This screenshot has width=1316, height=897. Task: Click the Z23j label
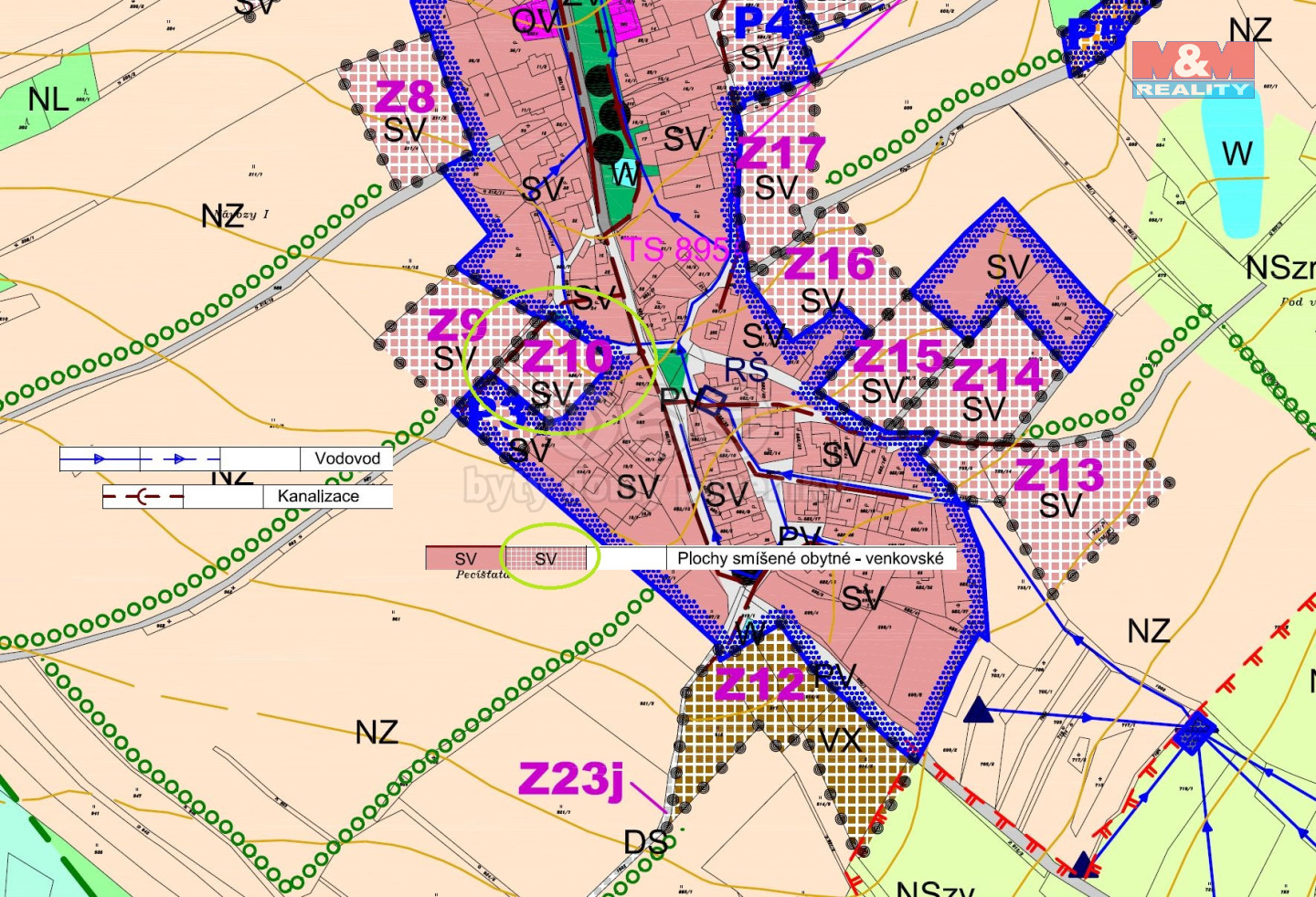point(571,780)
